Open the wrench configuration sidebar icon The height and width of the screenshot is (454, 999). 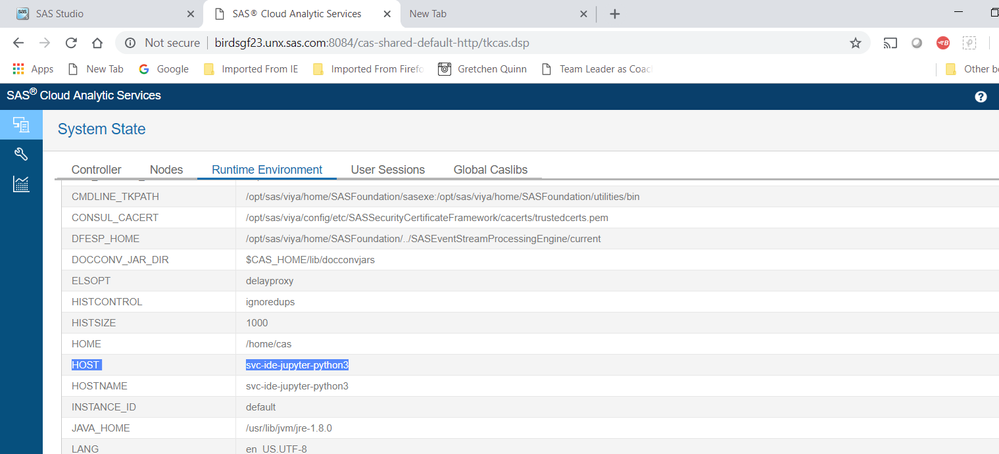pos(20,154)
